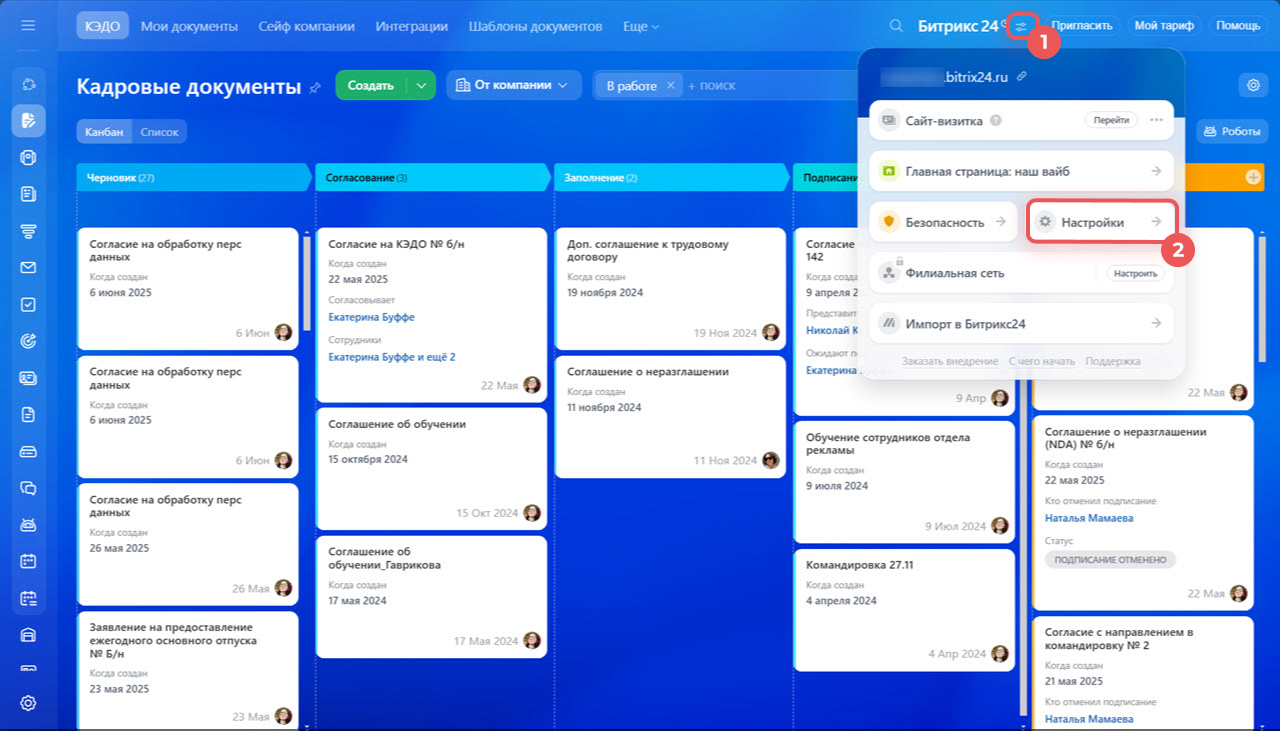Open the Bitrix24 settings widget icon
Screen dimensions: 1280x731
pyautogui.click(x=1020, y=26)
